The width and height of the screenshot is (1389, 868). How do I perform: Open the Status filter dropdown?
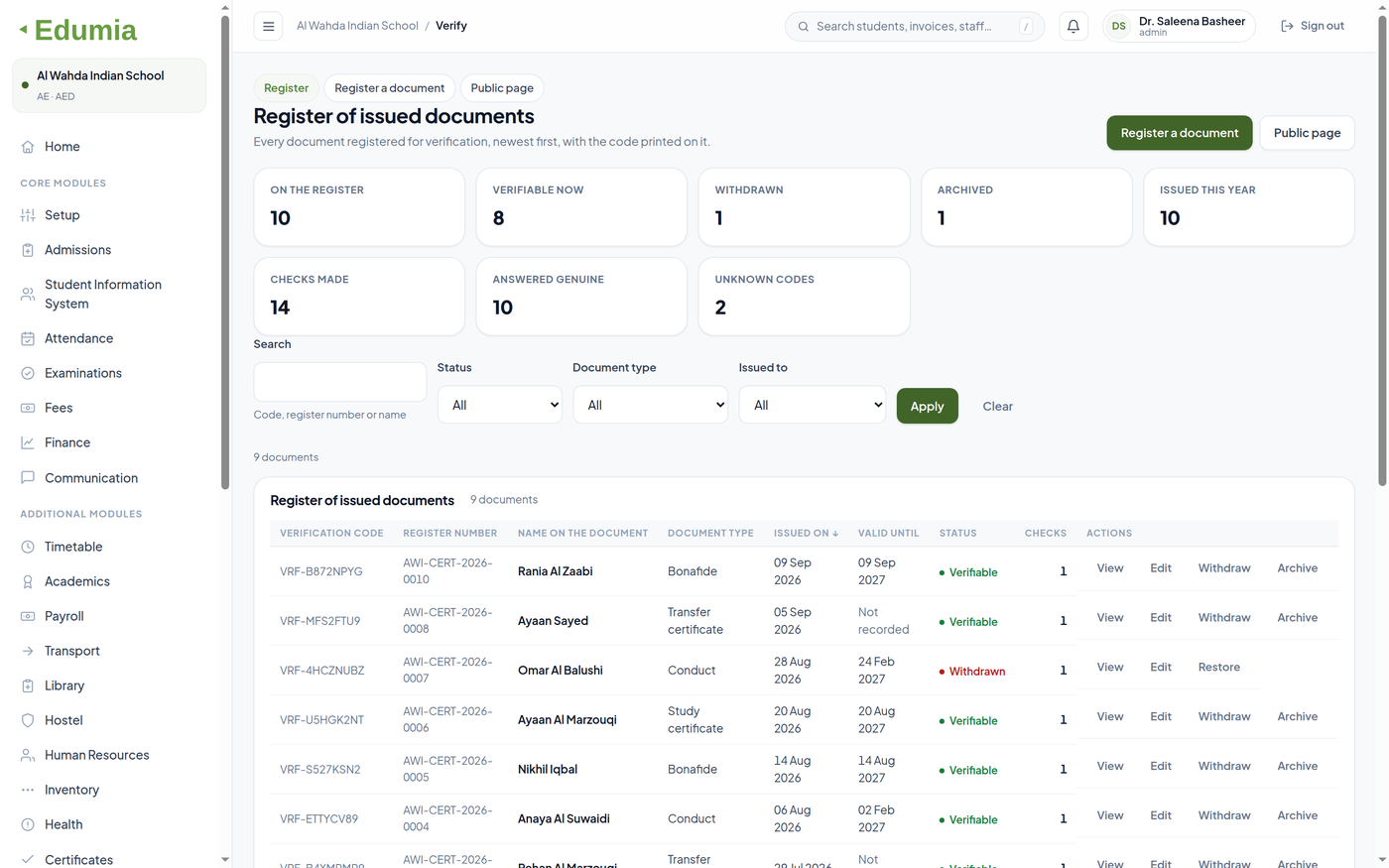(x=500, y=405)
